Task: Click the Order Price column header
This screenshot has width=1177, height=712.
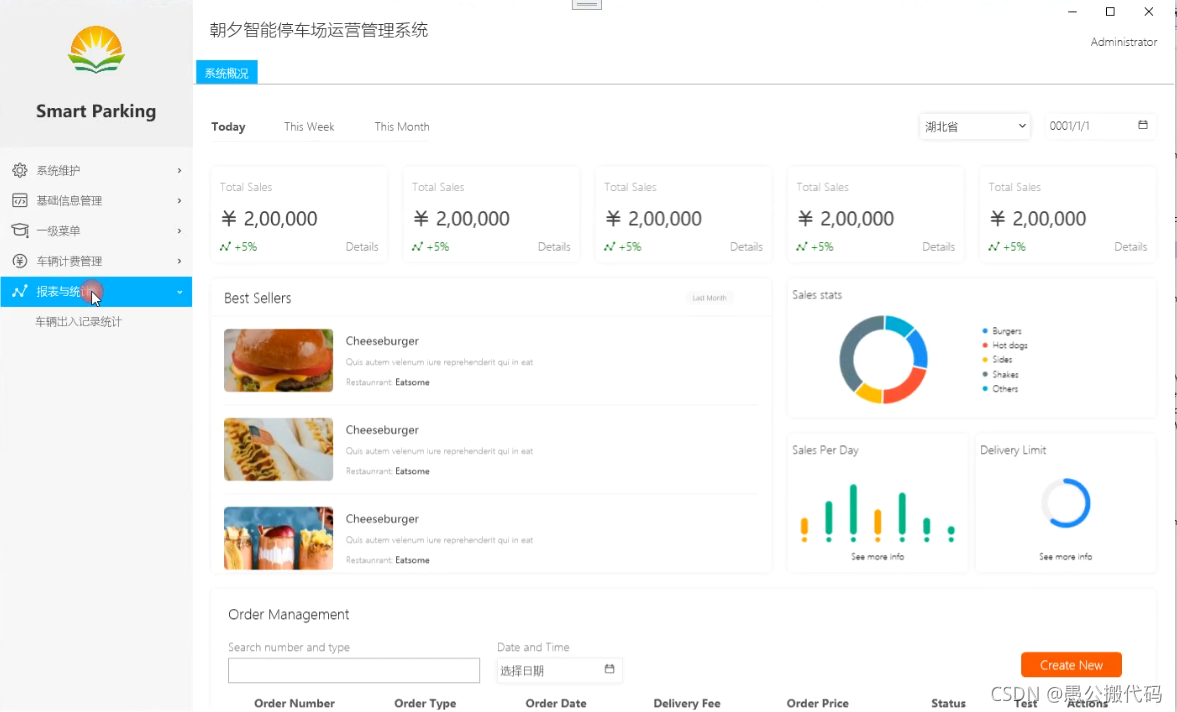Action: pyautogui.click(x=817, y=703)
